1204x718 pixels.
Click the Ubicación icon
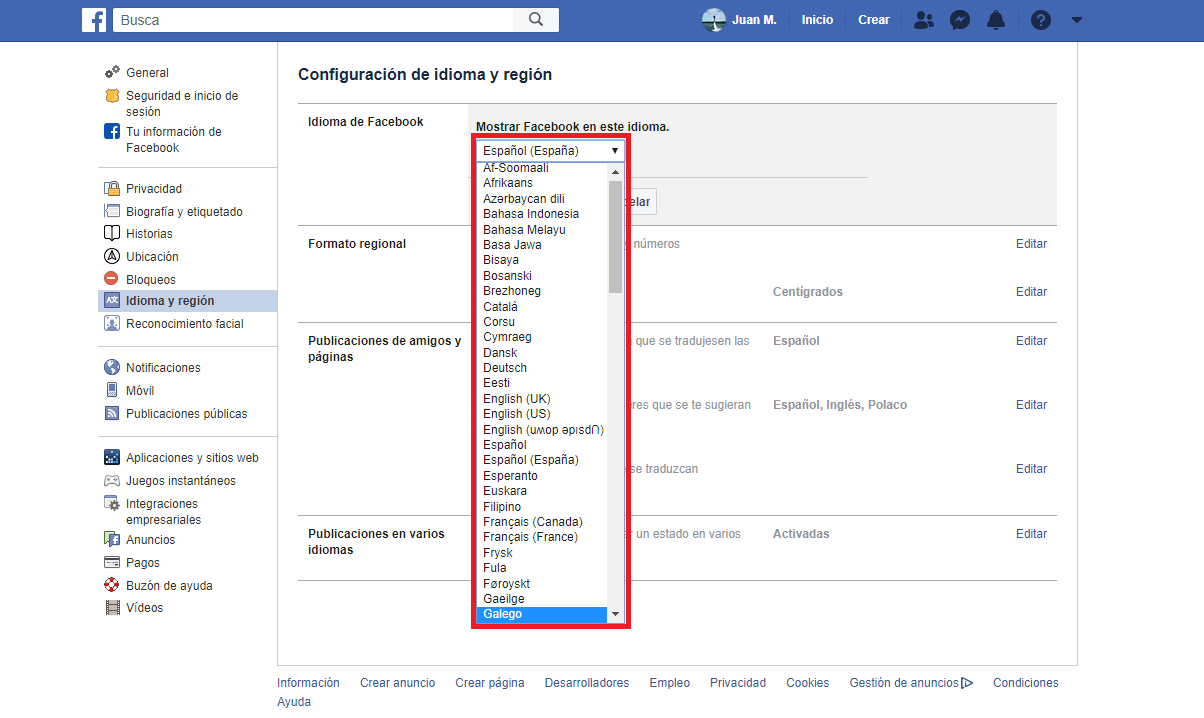112,256
